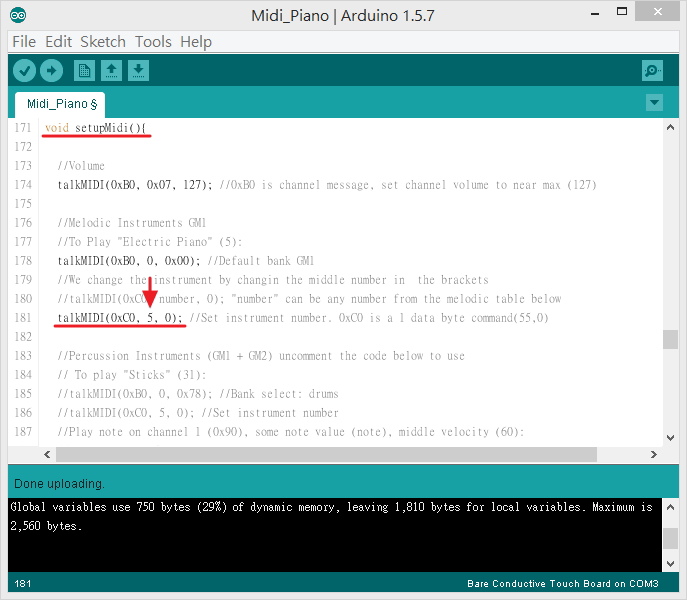687x600 pixels.
Task: Open the Help menu
Action: [196, 42]
